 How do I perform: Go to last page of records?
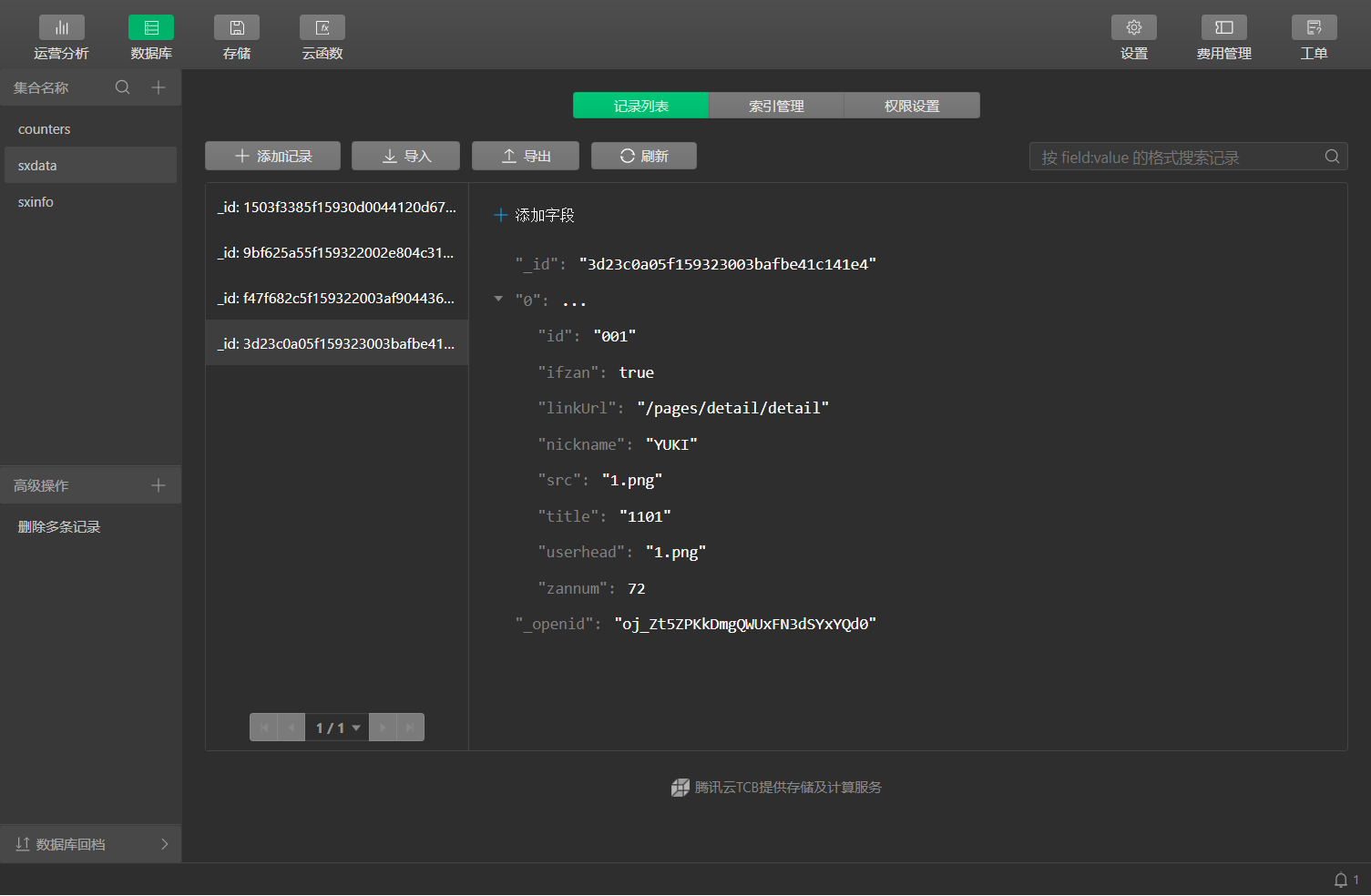tap(410, 728)
